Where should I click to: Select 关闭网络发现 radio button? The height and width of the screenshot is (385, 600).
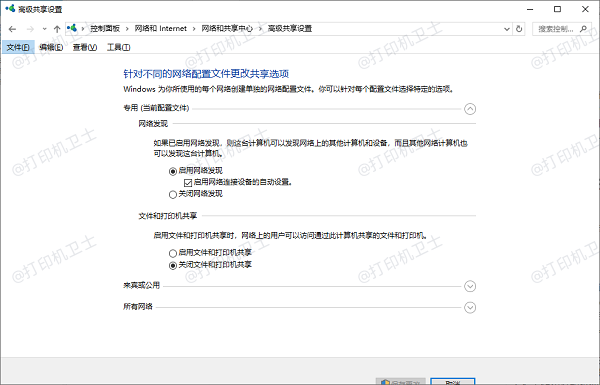(x=173, y=194)
